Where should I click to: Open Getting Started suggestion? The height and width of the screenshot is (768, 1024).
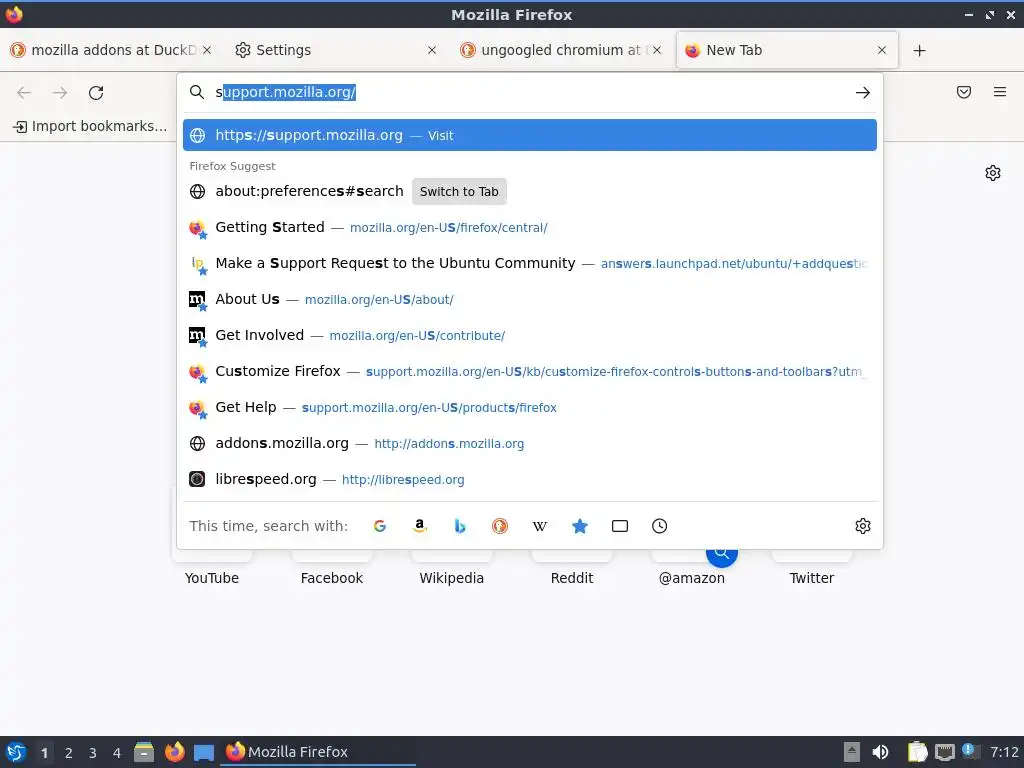click(530, 227)
